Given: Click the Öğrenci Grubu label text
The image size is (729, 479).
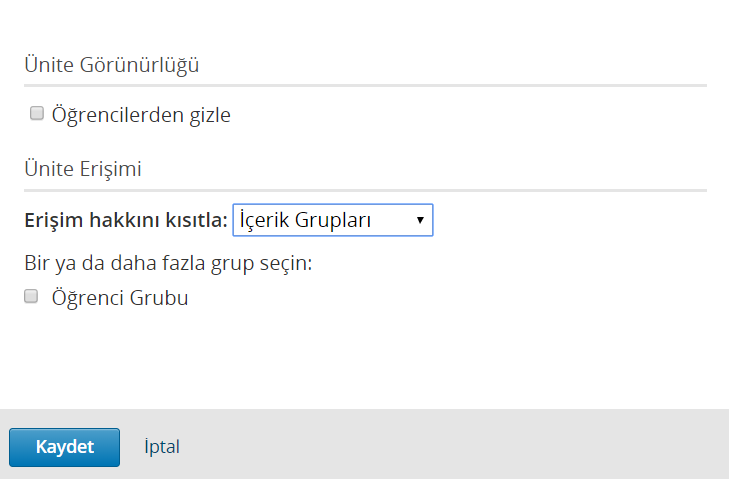Looking at the screenshot, I should pyautogui.click(x=120, y=298).
